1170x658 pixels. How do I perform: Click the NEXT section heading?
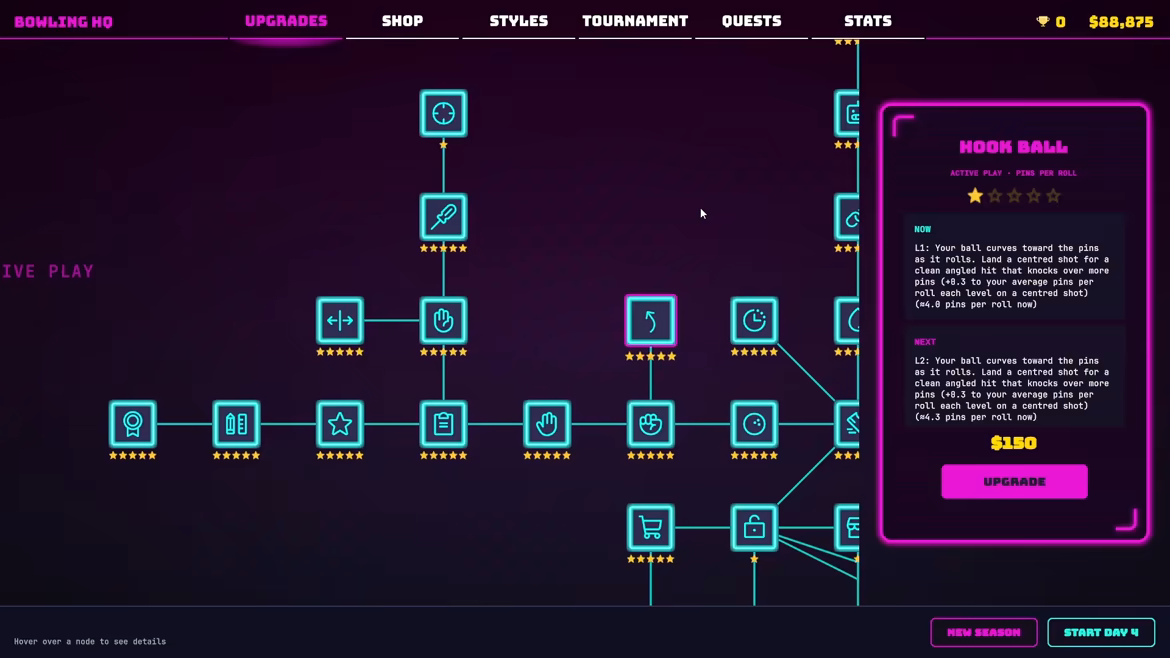[x=925, y=342]
